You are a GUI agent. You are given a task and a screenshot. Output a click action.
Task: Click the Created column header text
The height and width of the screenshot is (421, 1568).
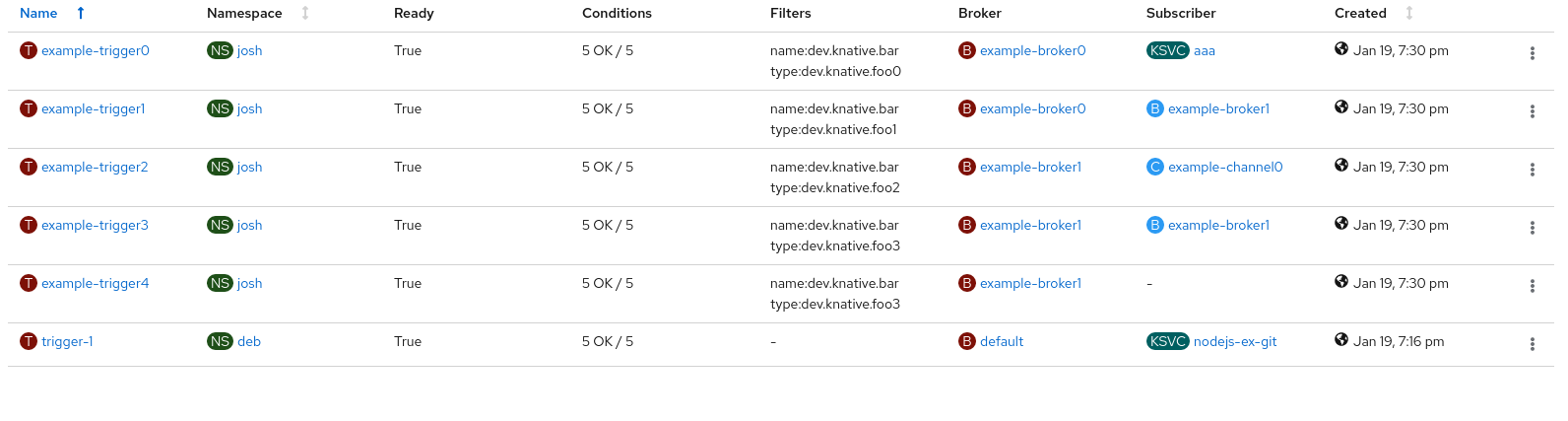point(1360,13)
